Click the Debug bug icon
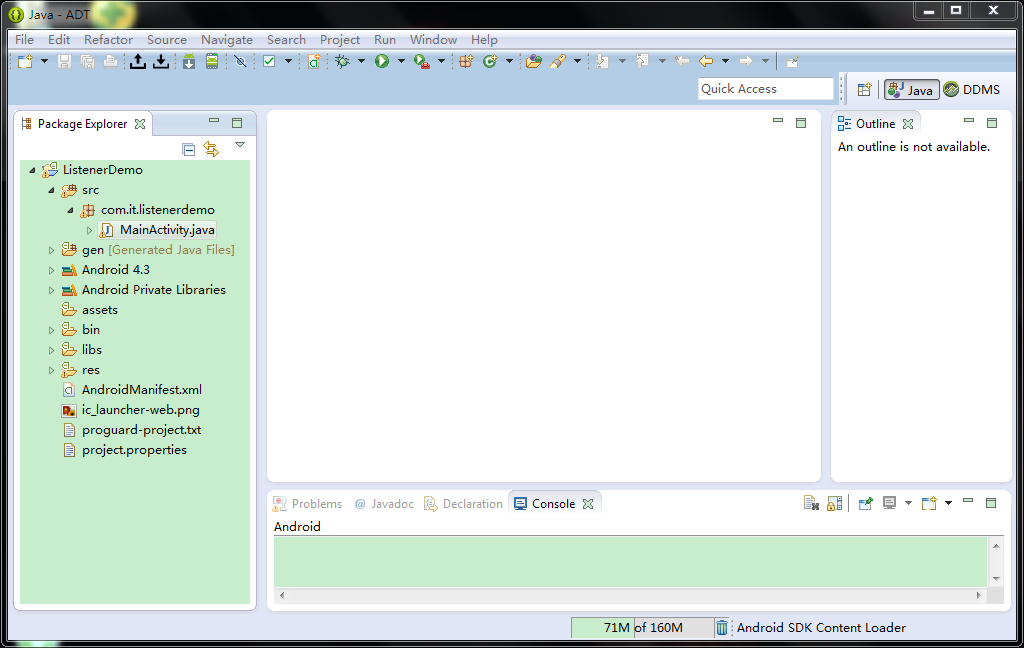The image size is (1024, 648). [x=342, y=61]
